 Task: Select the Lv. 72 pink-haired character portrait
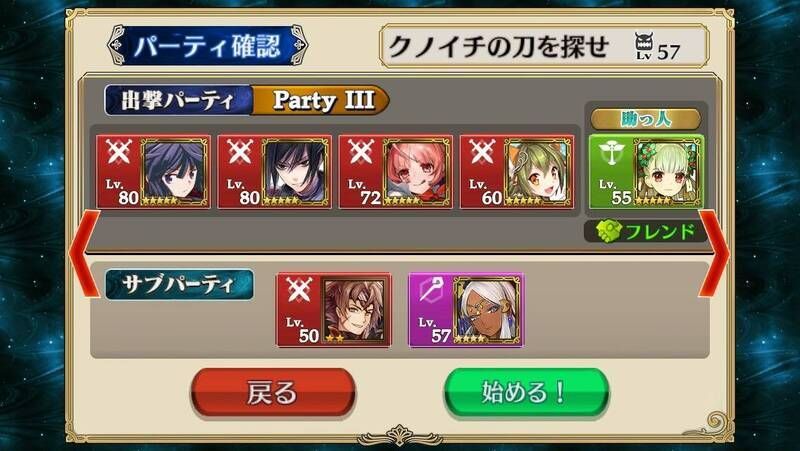tap(417, 171)
